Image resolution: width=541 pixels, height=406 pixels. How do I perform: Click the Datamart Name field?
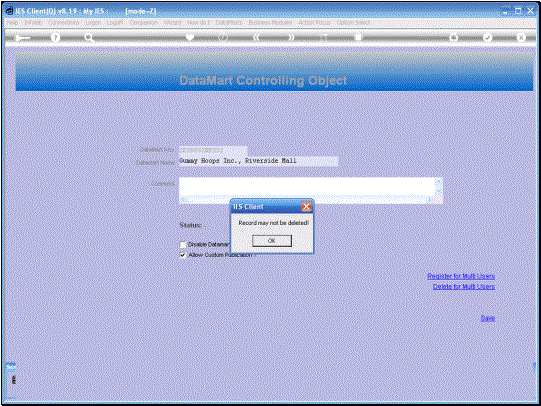coord(258,161)
